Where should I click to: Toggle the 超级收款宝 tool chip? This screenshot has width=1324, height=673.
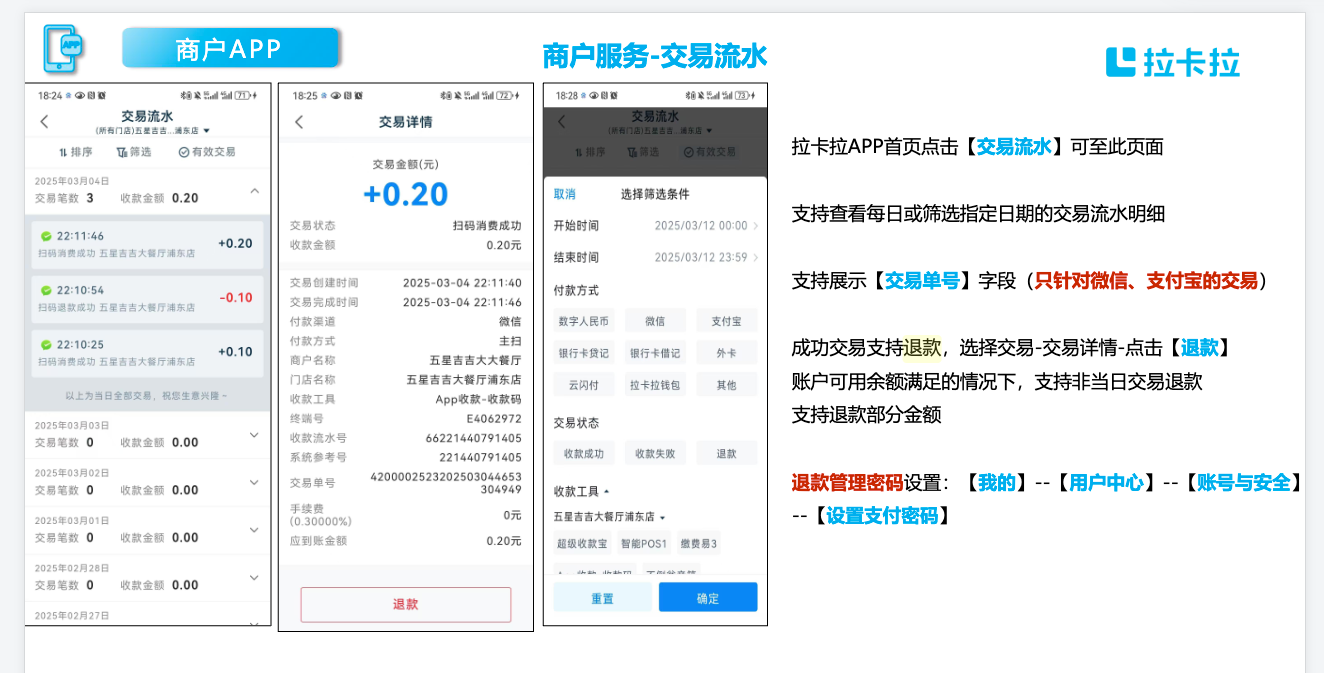point(583,543)
